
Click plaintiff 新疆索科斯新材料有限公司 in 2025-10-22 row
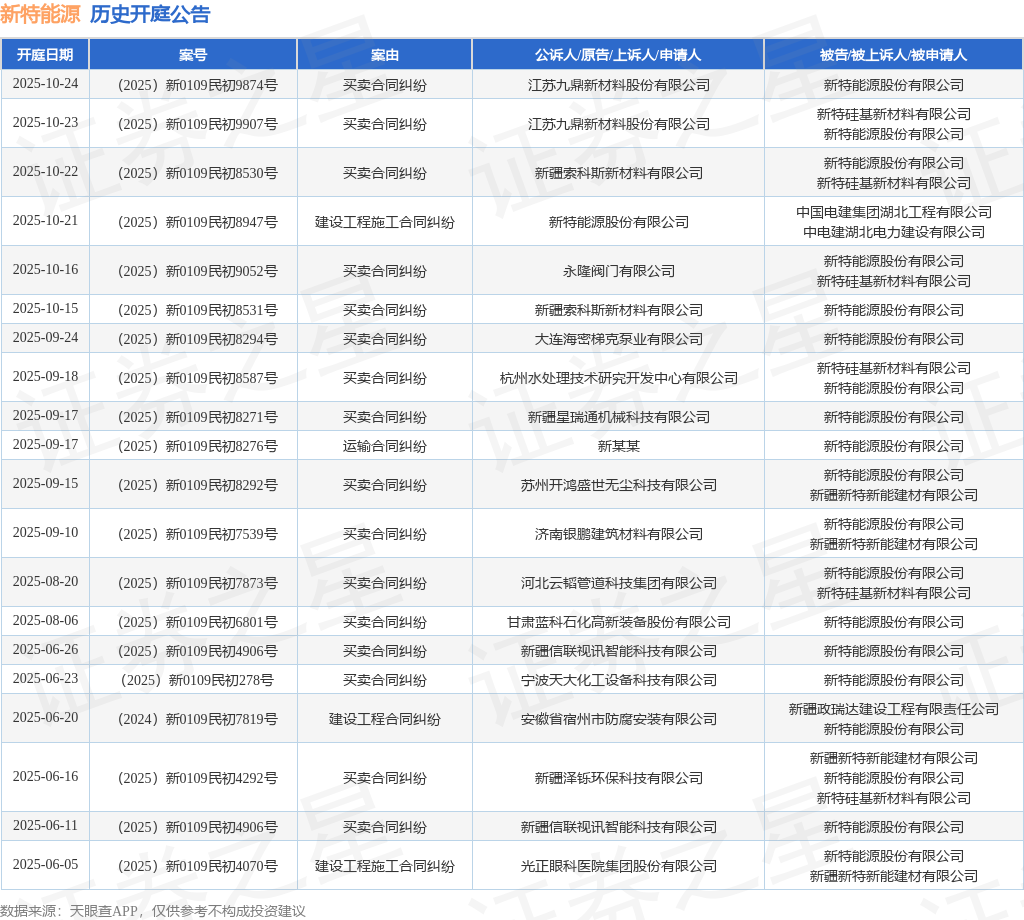(x=618, y=173)
